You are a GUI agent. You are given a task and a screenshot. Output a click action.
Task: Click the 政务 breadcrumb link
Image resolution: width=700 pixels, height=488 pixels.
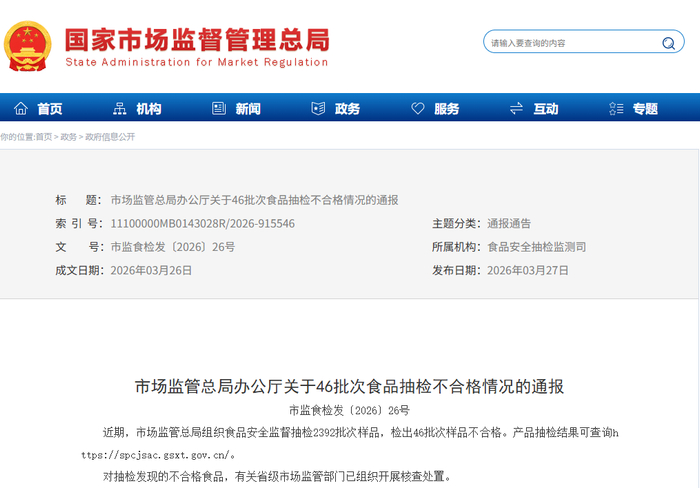(x=69, y=137)
